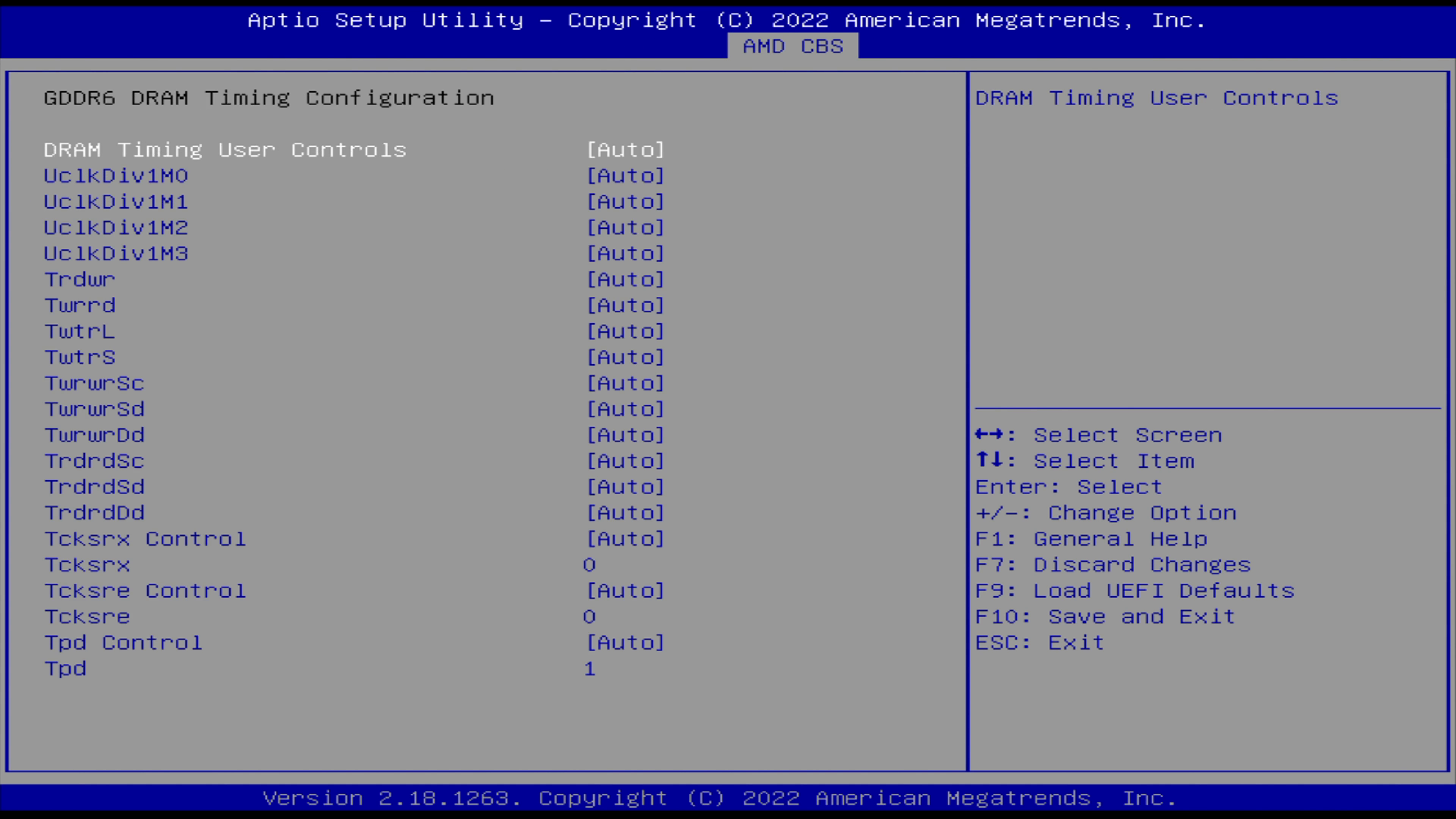Select the TwrwrSd label
Image resolution: width=1456 pixels, height=819 pixels.
click(x=94, y=409)
